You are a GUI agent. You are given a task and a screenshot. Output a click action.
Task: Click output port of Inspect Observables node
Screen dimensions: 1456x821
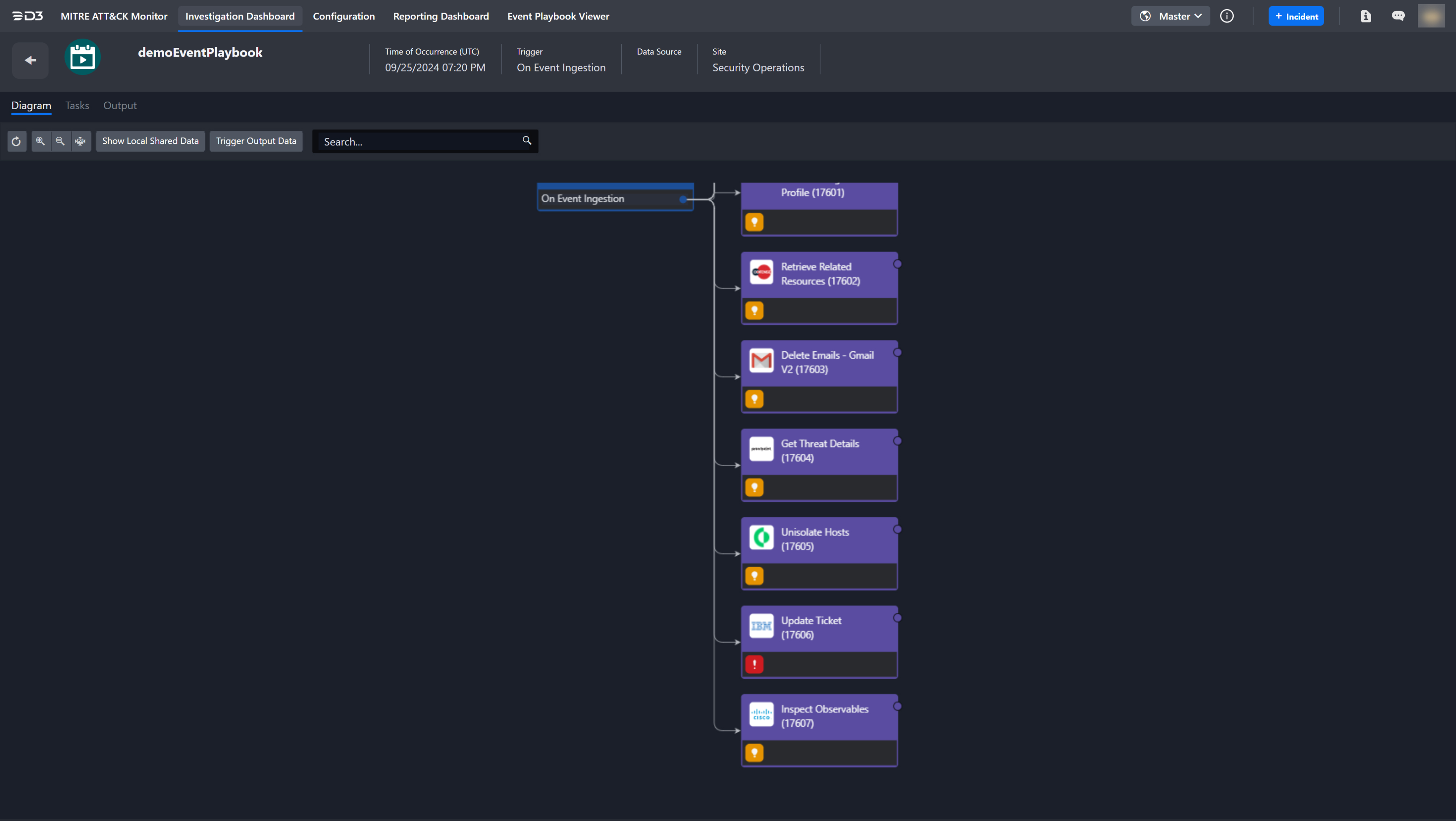(x=897, y=706)
